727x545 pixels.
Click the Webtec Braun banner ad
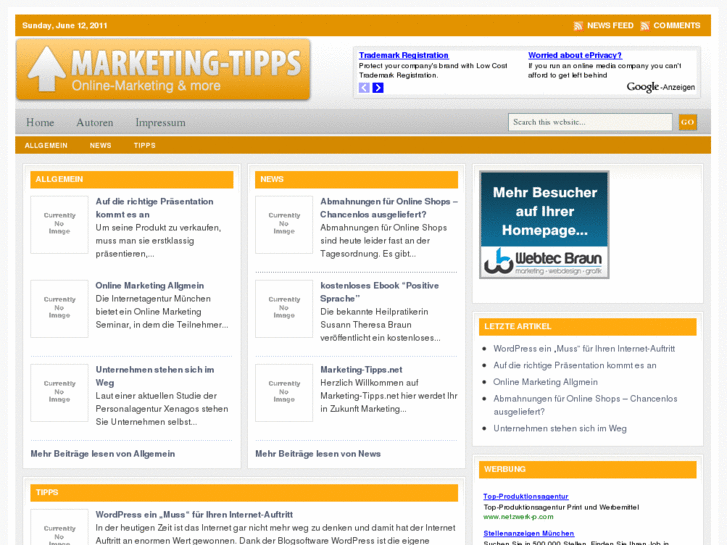pyautogui.click(x=544, y=225)
